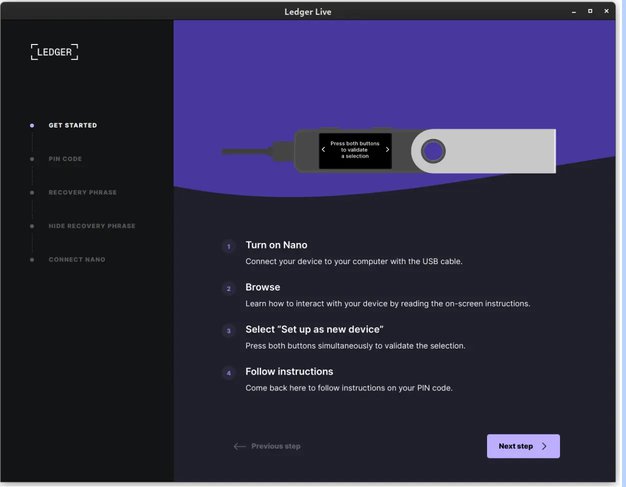
Task: Minimize the Ledger Live window
Action: coord(574,12)
